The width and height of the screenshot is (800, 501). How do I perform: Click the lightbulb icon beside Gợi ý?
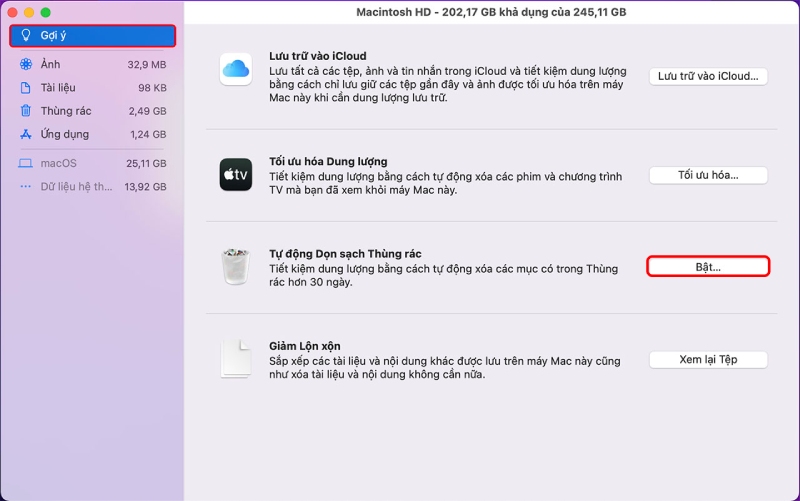[x=26, y=35]
